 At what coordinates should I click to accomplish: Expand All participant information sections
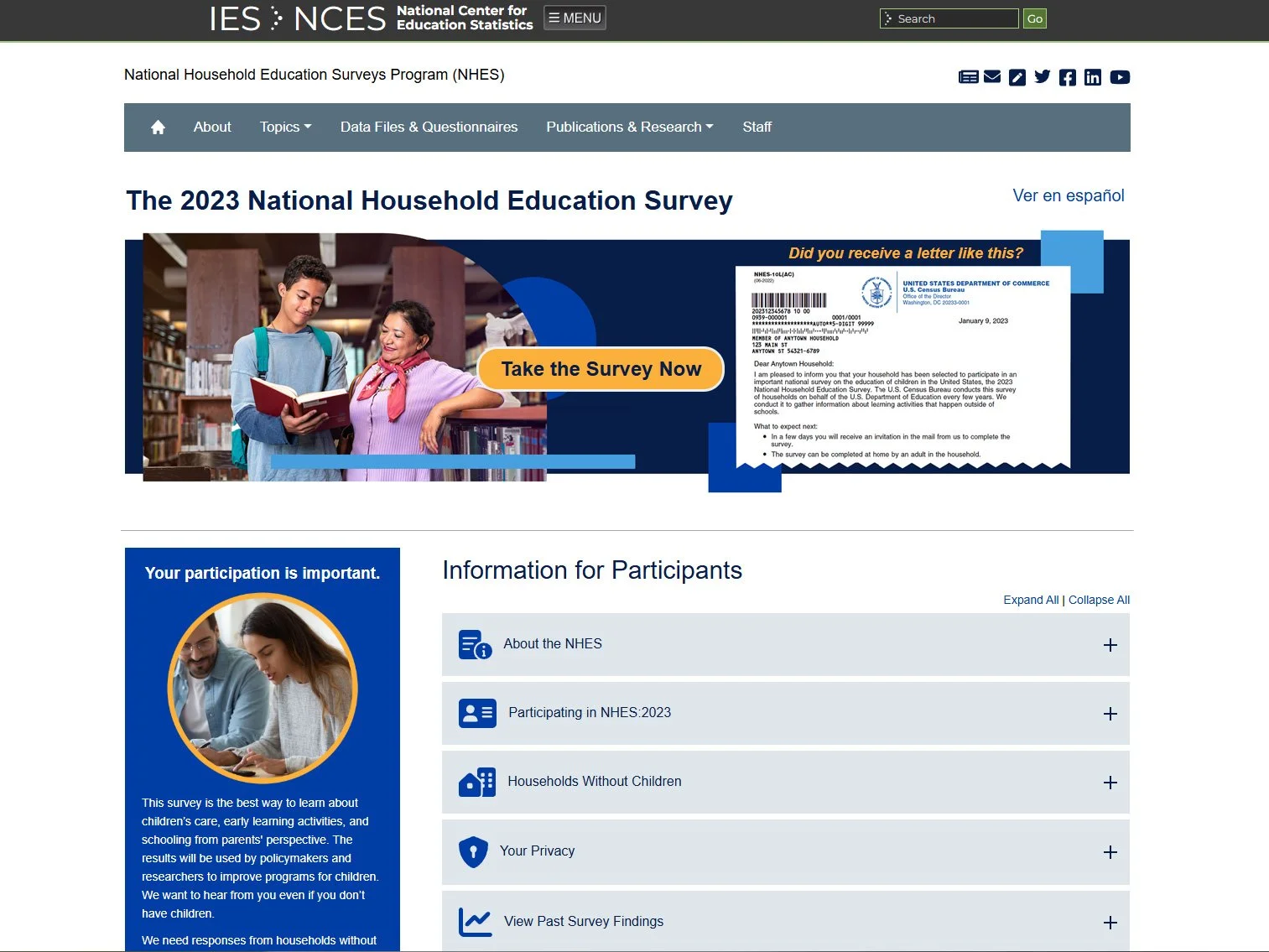1030,599
